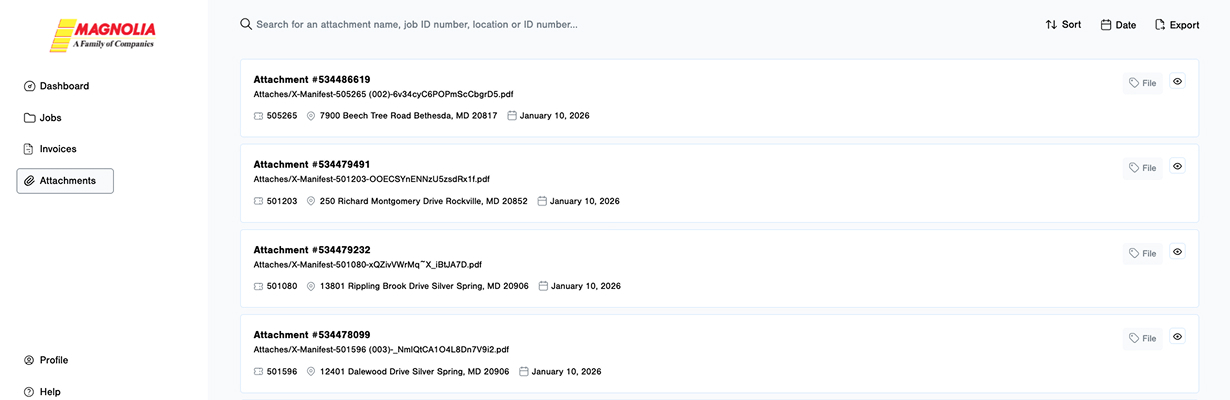Image resolution: width=1230 pixels, height=400 pixels.
Task: Click the File tag on attachment #534486619
Action: 1142,83
